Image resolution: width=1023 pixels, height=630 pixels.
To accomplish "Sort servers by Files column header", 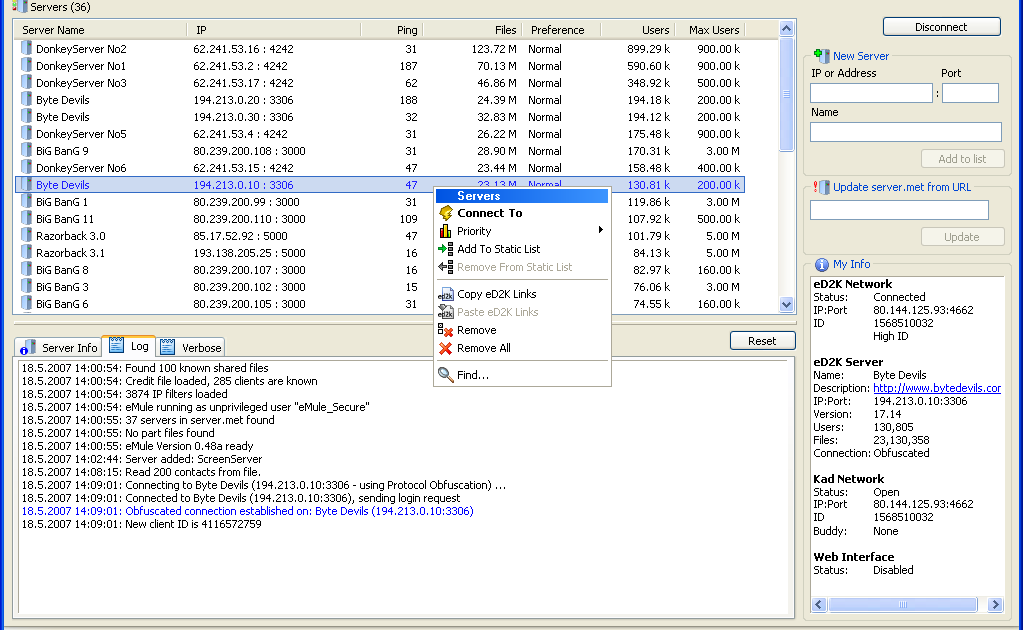I will pos(472,30).
